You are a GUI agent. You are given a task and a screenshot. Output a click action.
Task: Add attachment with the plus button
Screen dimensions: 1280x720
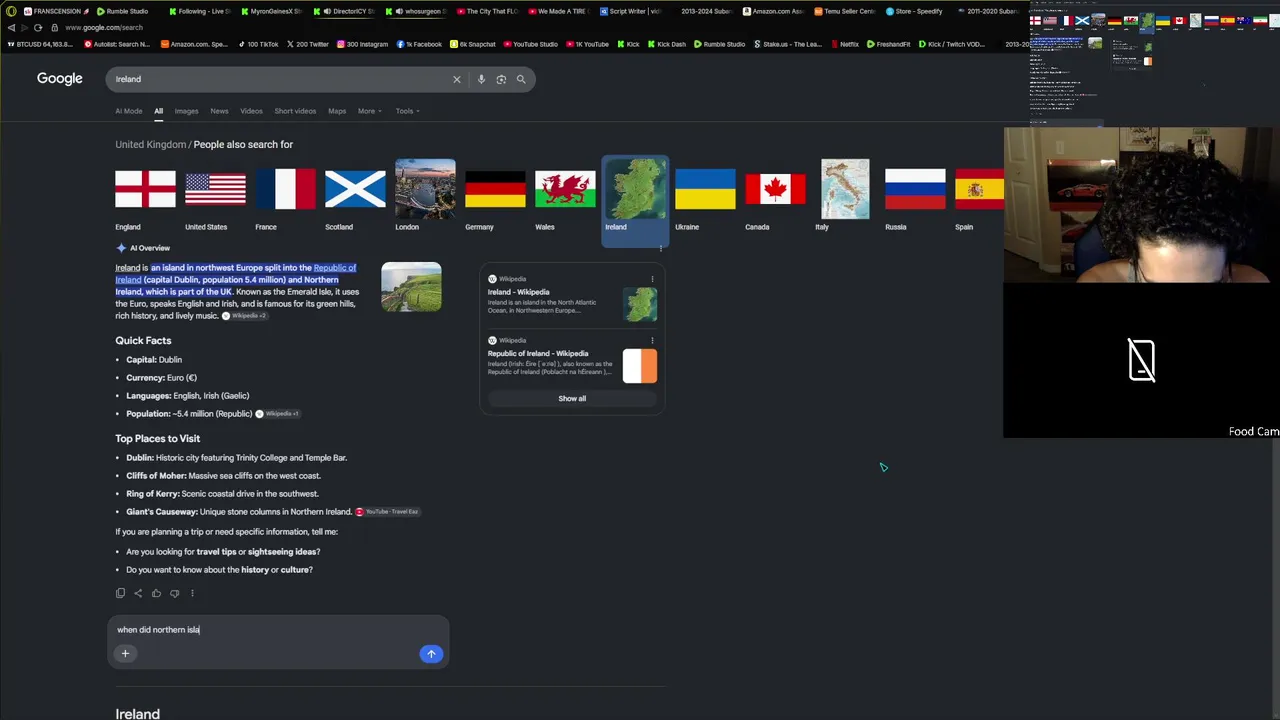[125, 654]
